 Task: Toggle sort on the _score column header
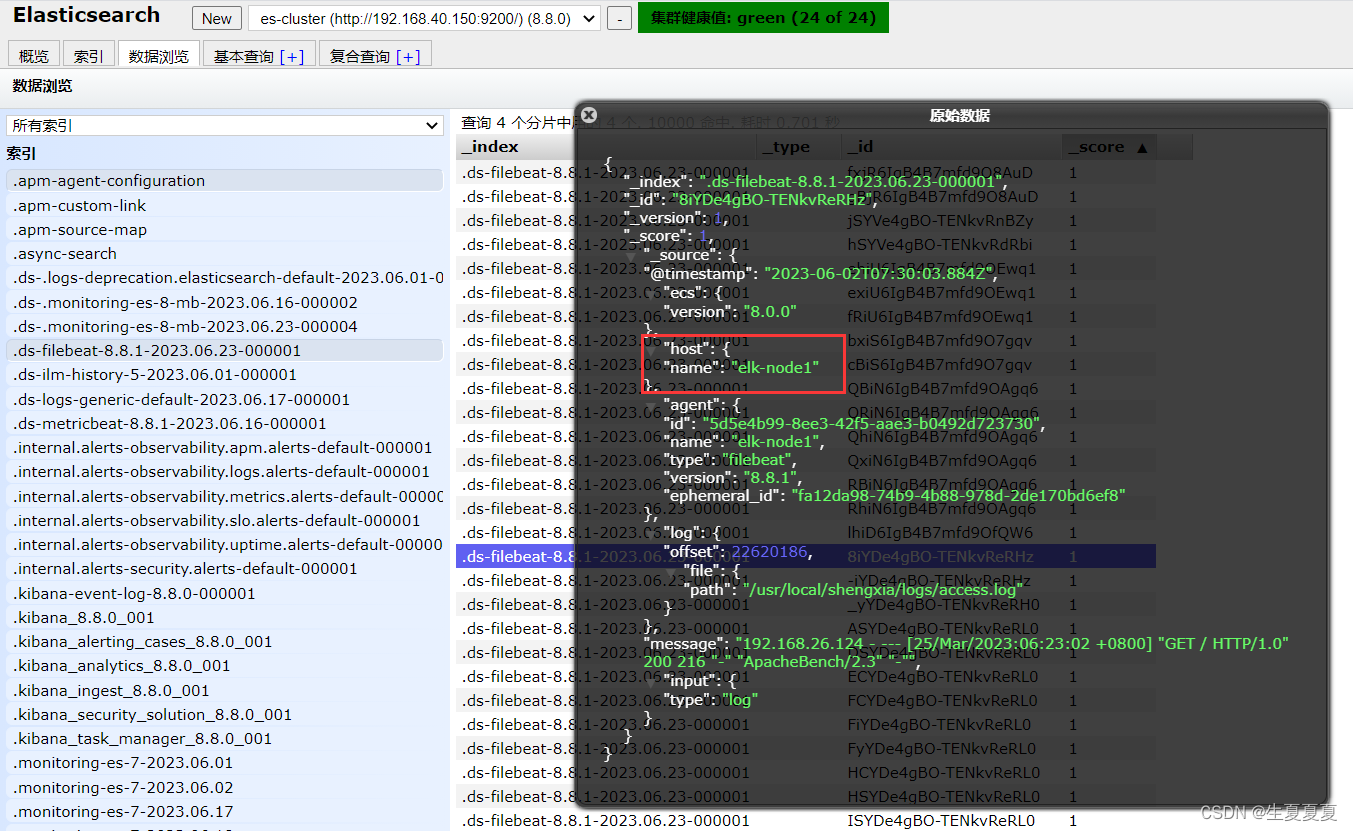pyautogui.click(x=1109, y=147)
